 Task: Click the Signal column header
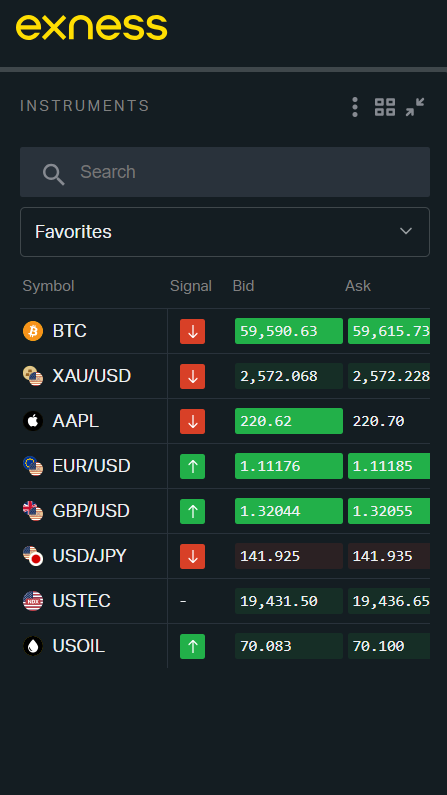tap(191, 286)
